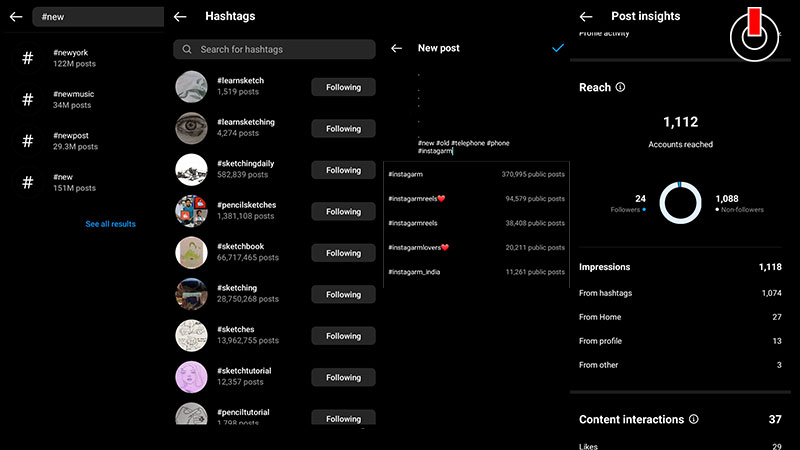Click the 1,112 Accounts reached value
Screen dimensions: 800x450
(x=681, y=122)
